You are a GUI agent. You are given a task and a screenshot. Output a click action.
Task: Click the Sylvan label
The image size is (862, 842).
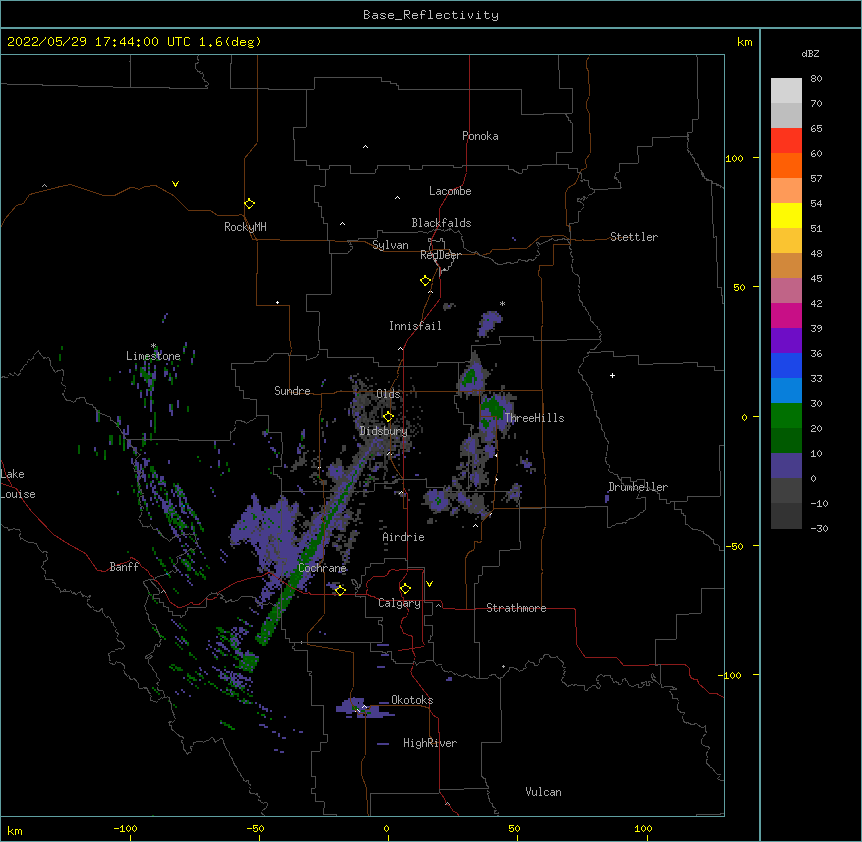[x=390, y=245]
